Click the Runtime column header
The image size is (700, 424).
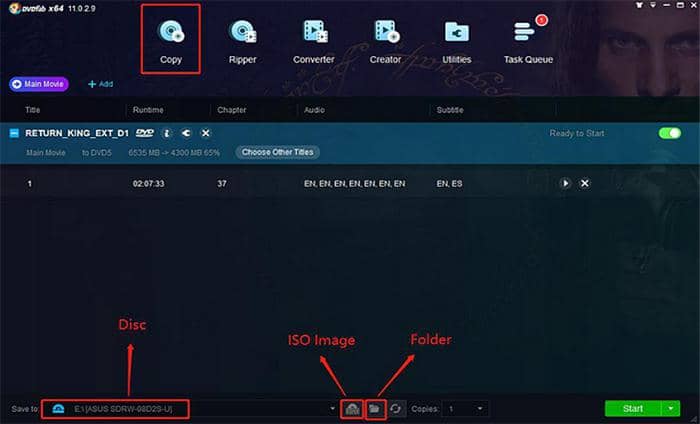pyautogui.click(x=148, y=110)
